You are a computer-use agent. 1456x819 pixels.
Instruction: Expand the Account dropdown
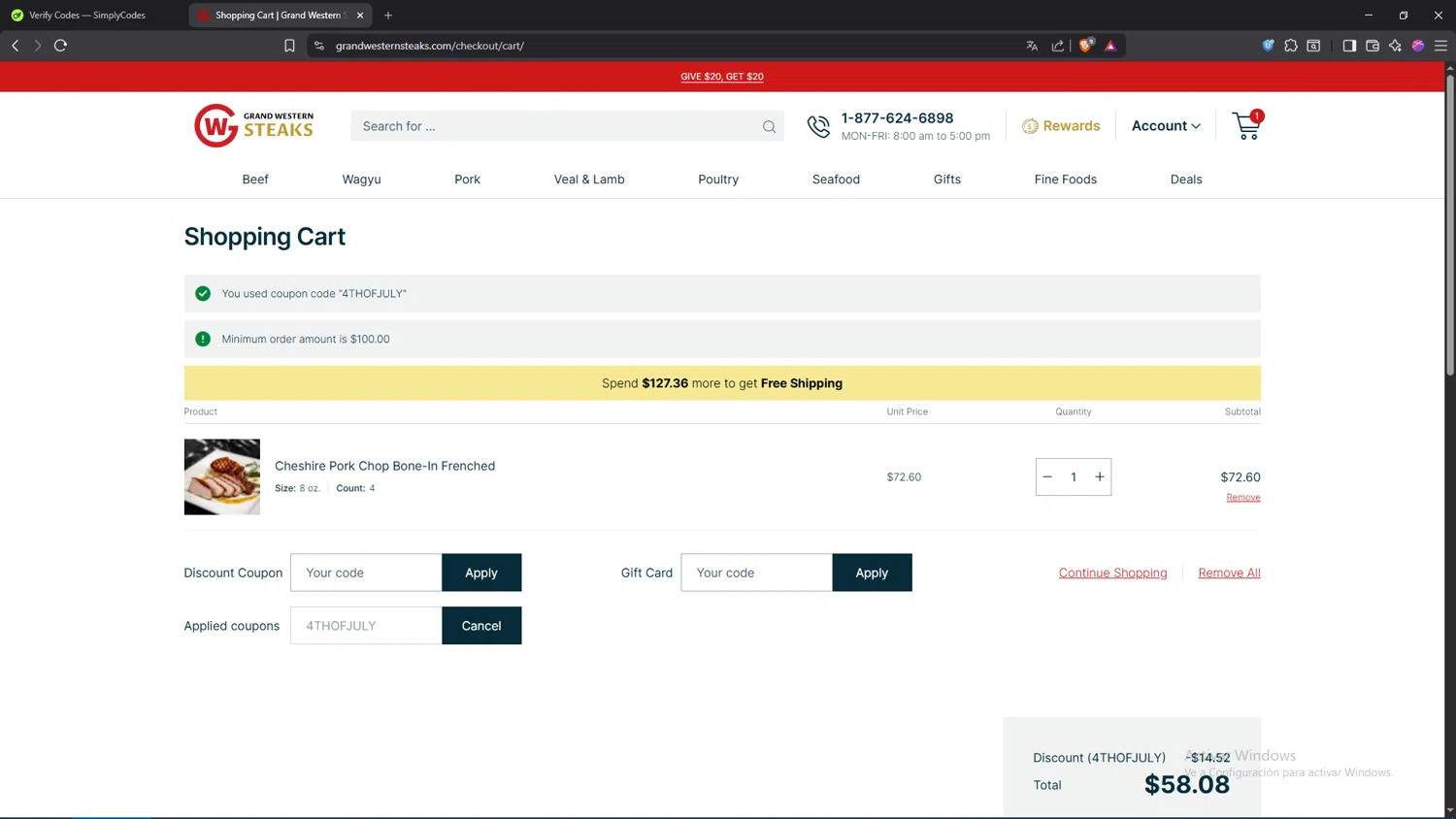1166,126
